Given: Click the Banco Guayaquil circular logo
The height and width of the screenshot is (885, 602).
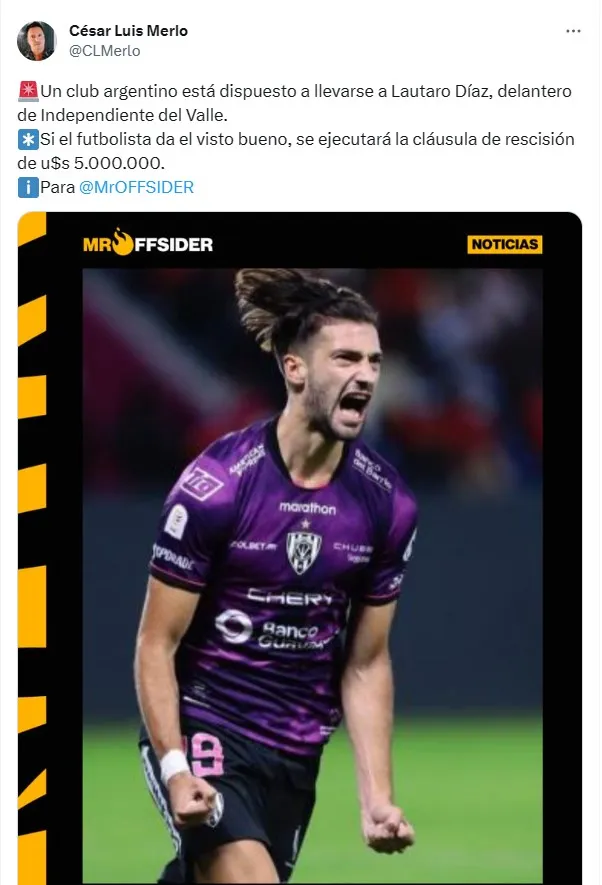Looking at the screenshot, I should [234, 626].
